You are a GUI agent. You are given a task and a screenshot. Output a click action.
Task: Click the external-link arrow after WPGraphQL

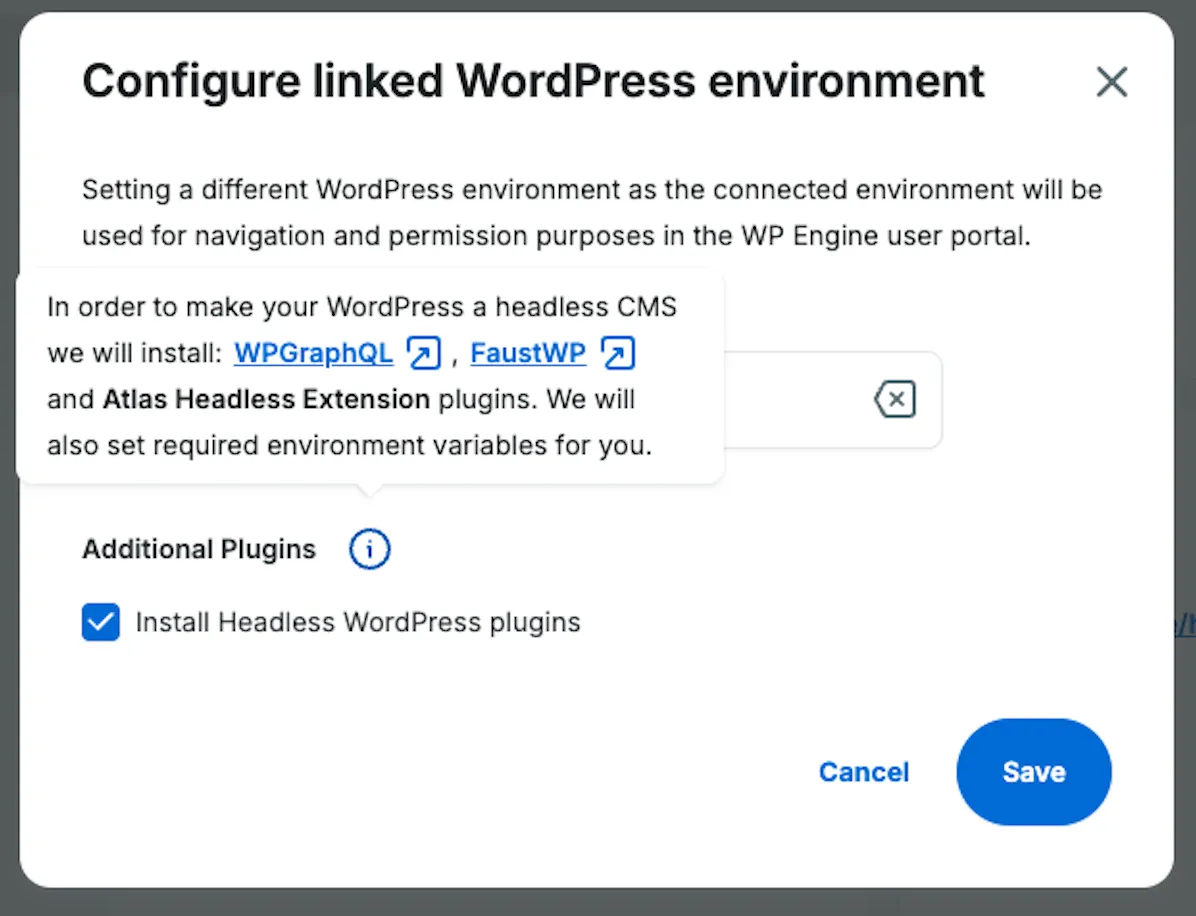(423, 352)
